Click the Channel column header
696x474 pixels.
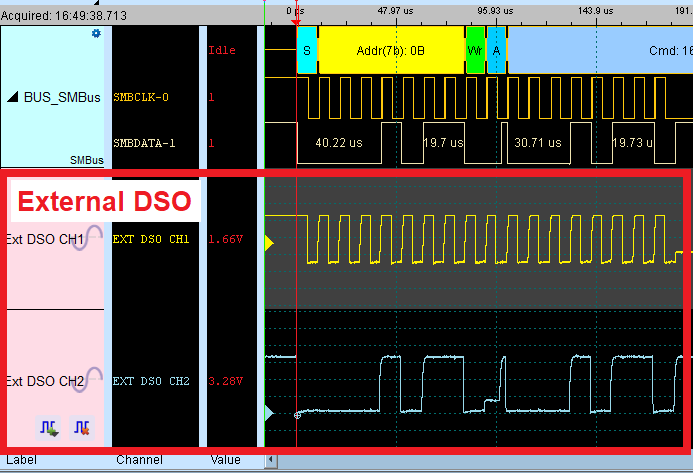coord(139,460)
